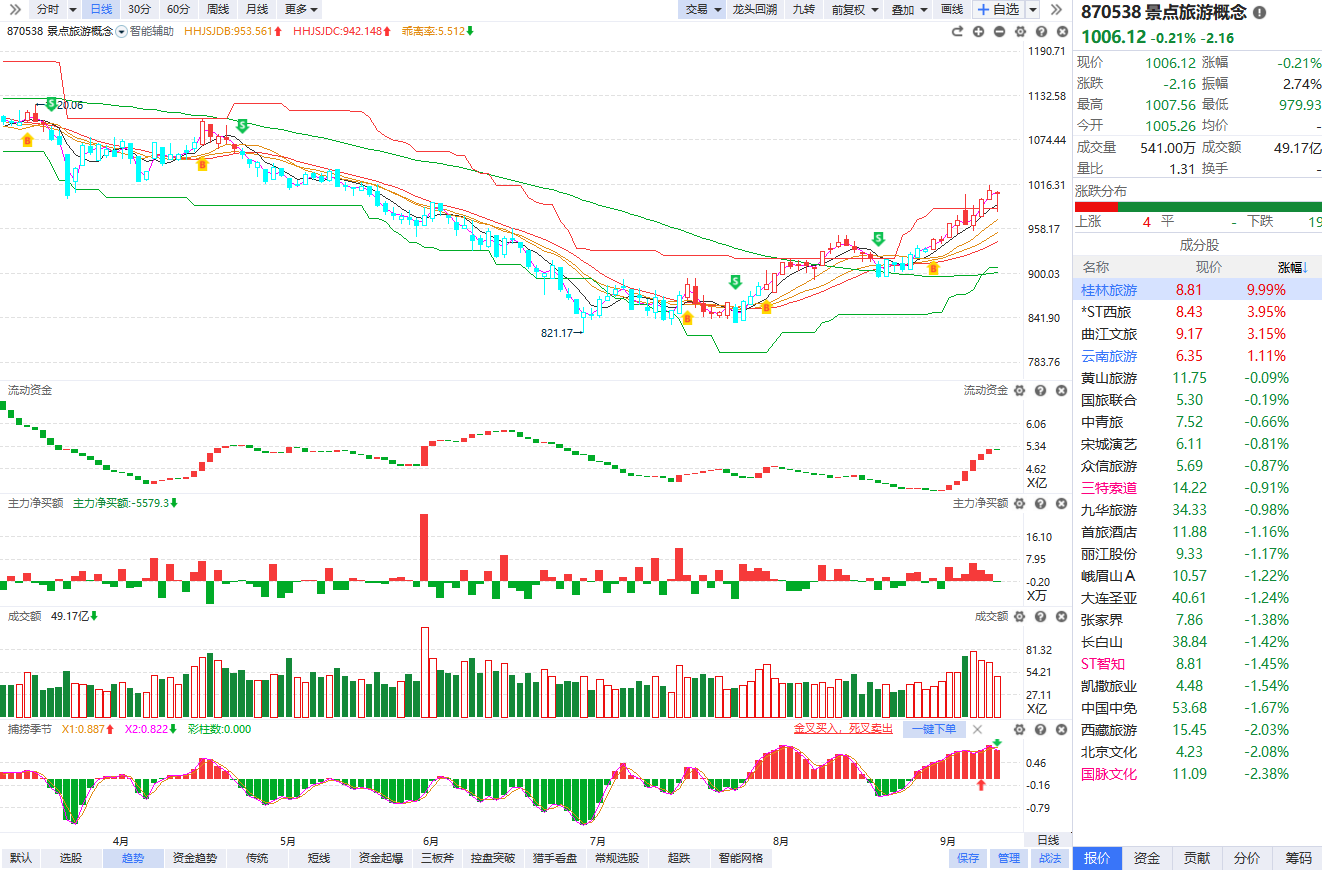Open main chart settings gear icon
The width and height of the screenshot is (1322, 870).
1020,31
